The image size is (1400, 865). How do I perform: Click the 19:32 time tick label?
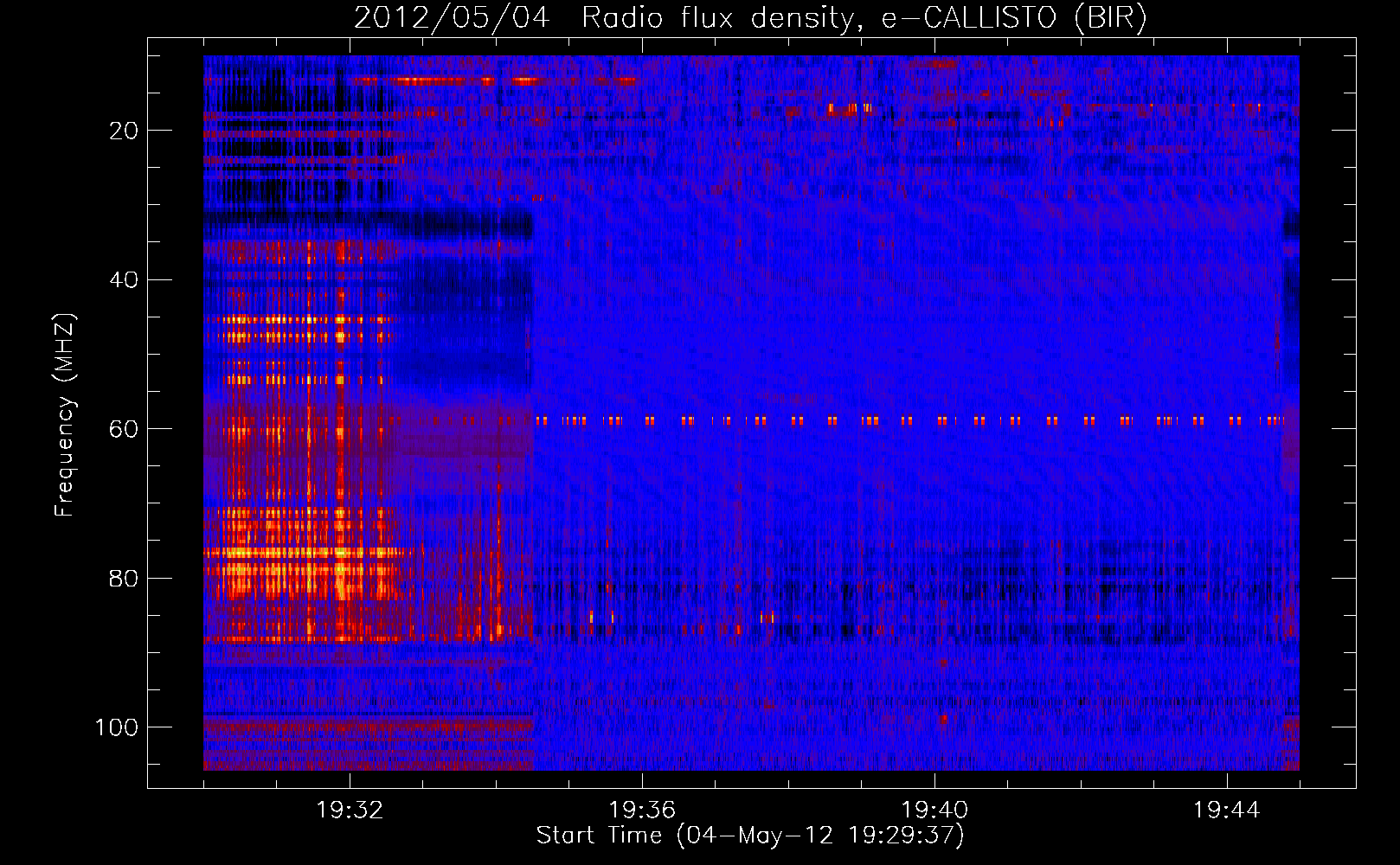[350, 811]
